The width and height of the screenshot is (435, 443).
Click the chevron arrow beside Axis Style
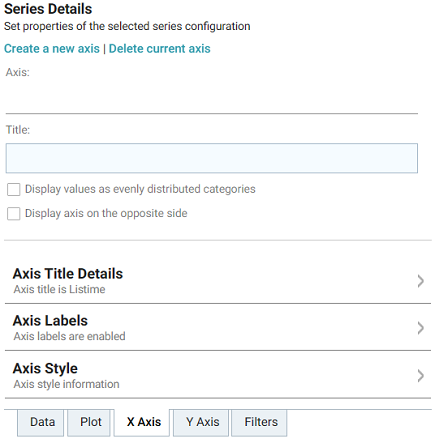click(421, 376)
